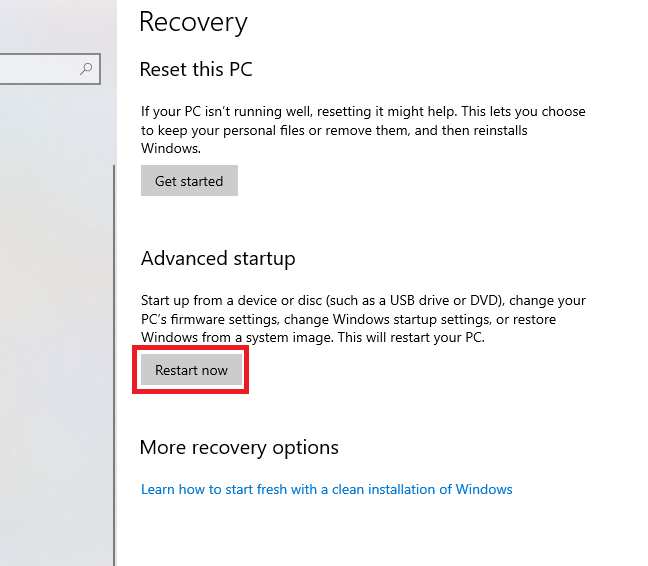Open the clean installation of Windows link
This screenshot has width=648, height=566.
click(326, 489)
